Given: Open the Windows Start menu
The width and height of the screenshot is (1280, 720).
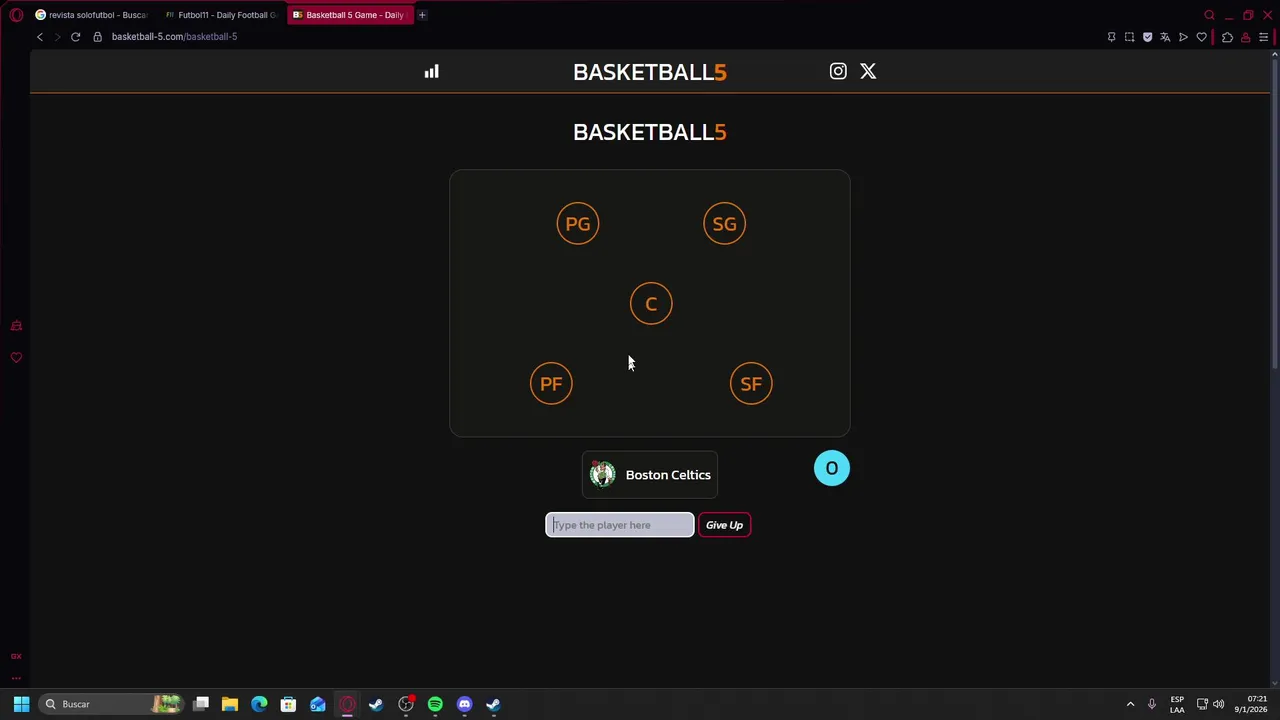Looking at the screenshot, I should [21, 704].
